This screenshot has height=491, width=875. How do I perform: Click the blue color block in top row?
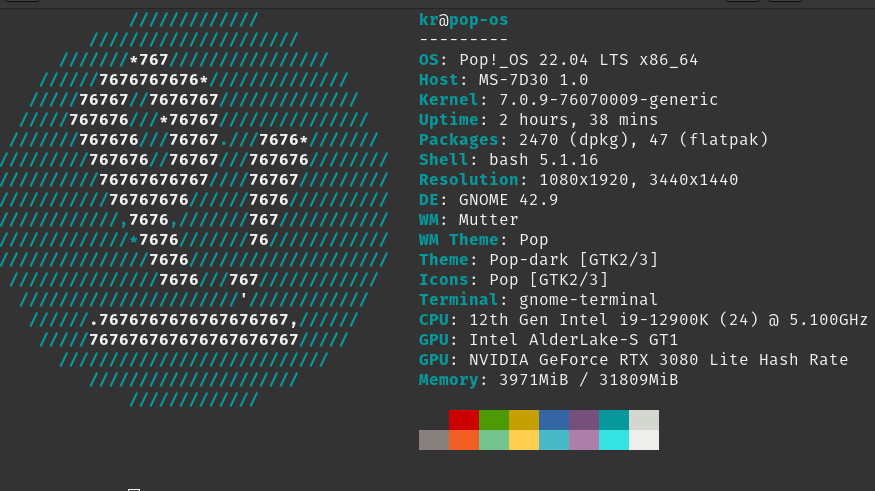554,420
